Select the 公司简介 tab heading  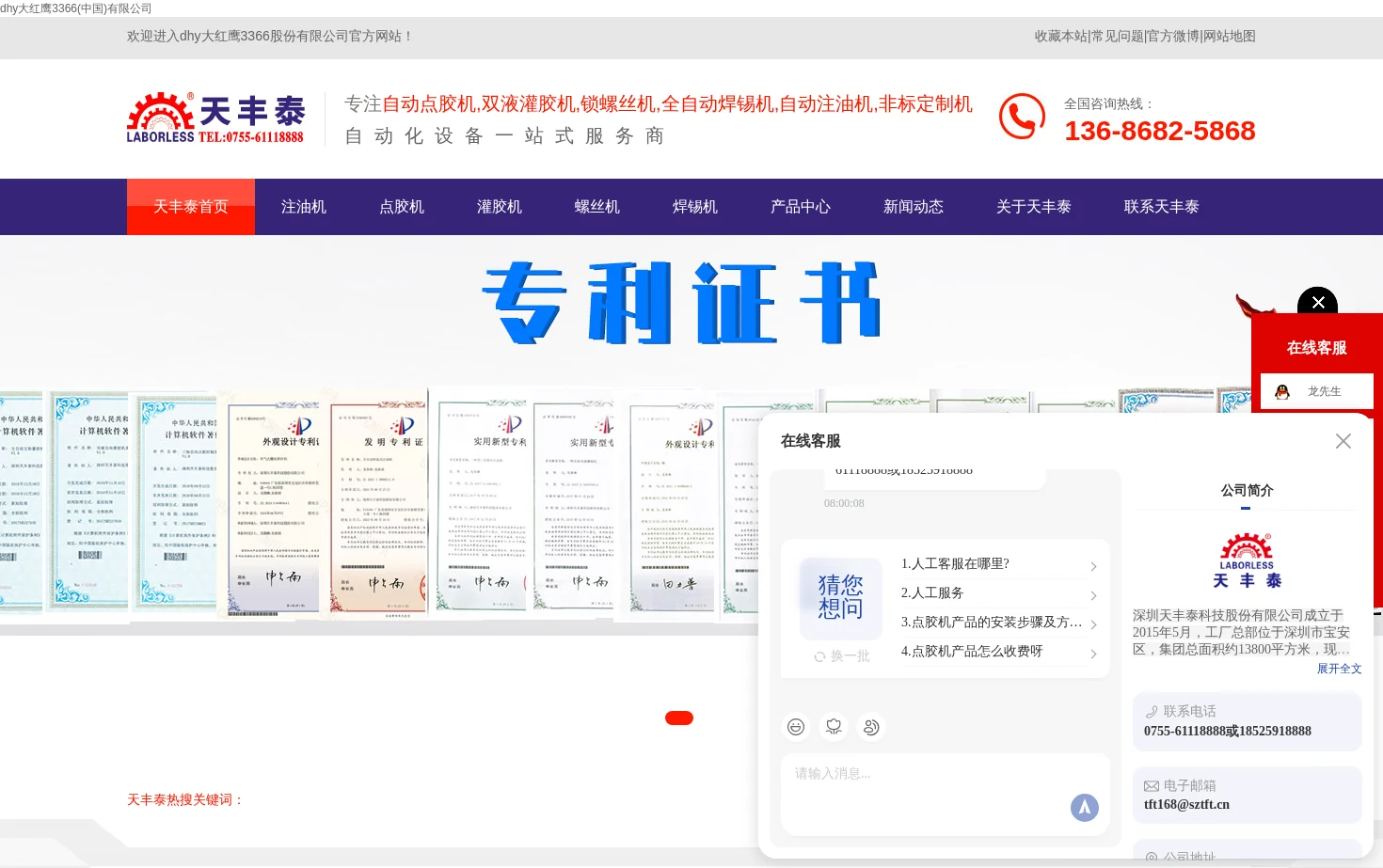coord(1247,490)
